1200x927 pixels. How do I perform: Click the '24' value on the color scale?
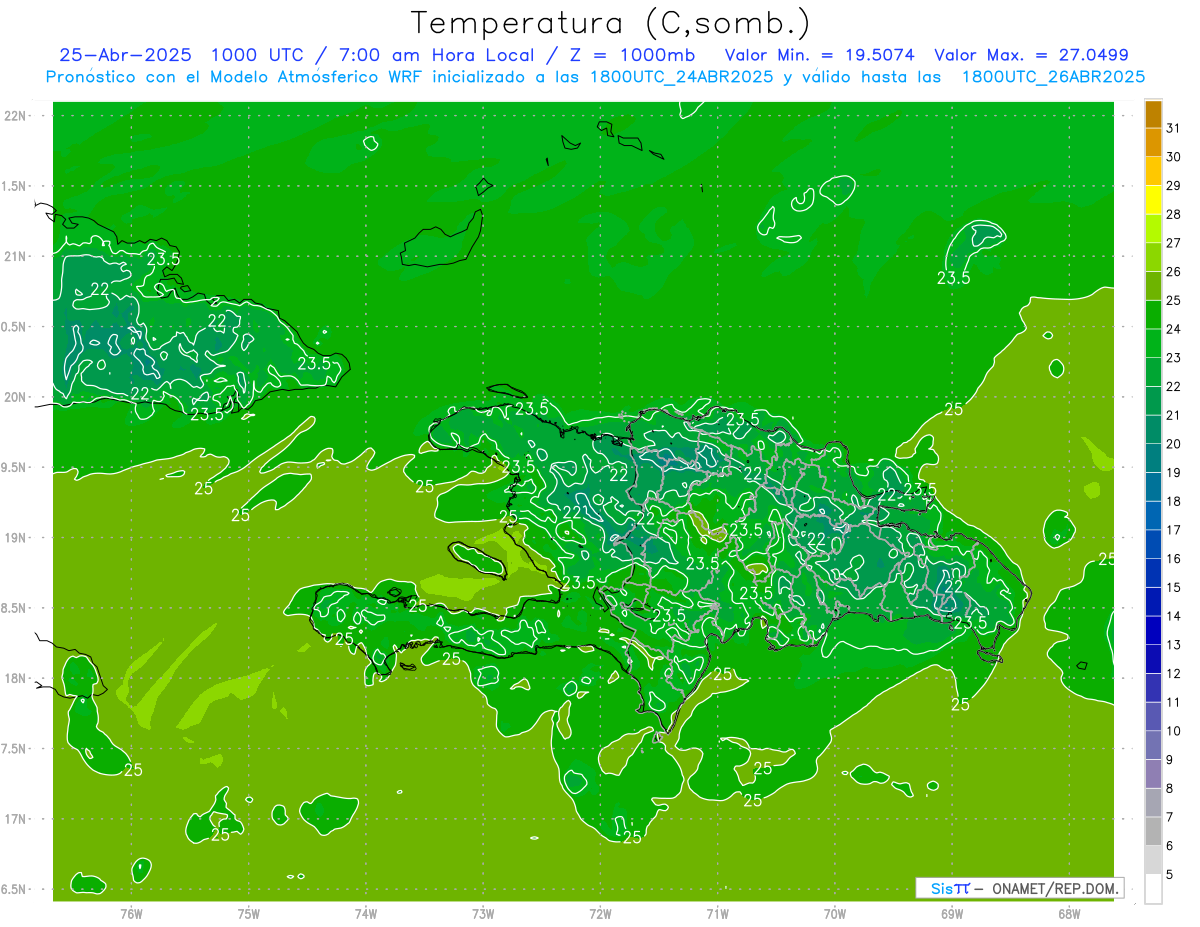pos(1174,329)
